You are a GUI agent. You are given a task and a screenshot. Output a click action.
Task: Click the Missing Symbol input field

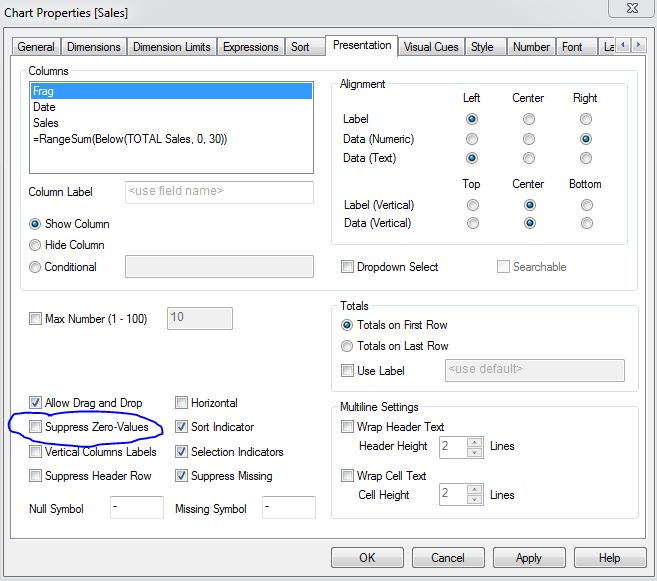289,508
